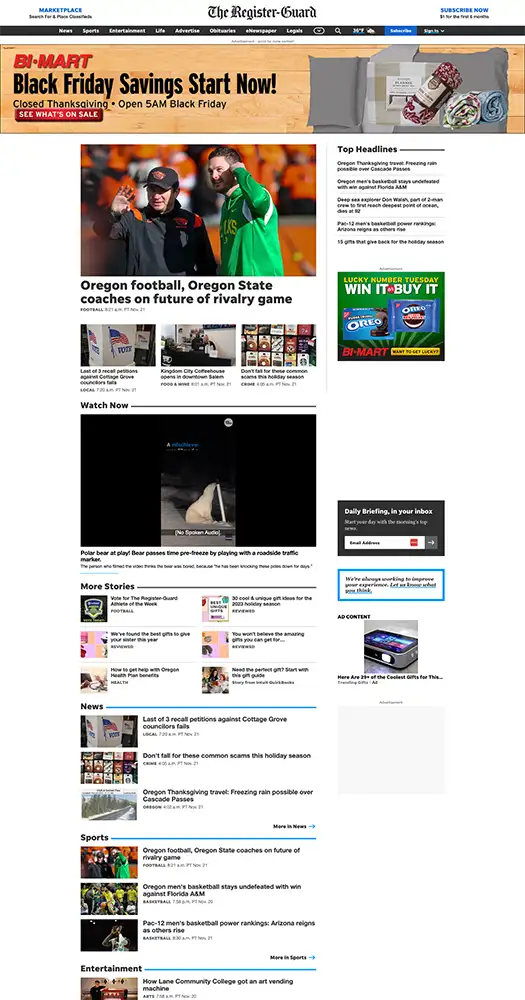
Task: Click See What's On Sale button
Action: (x=59, y=115)
